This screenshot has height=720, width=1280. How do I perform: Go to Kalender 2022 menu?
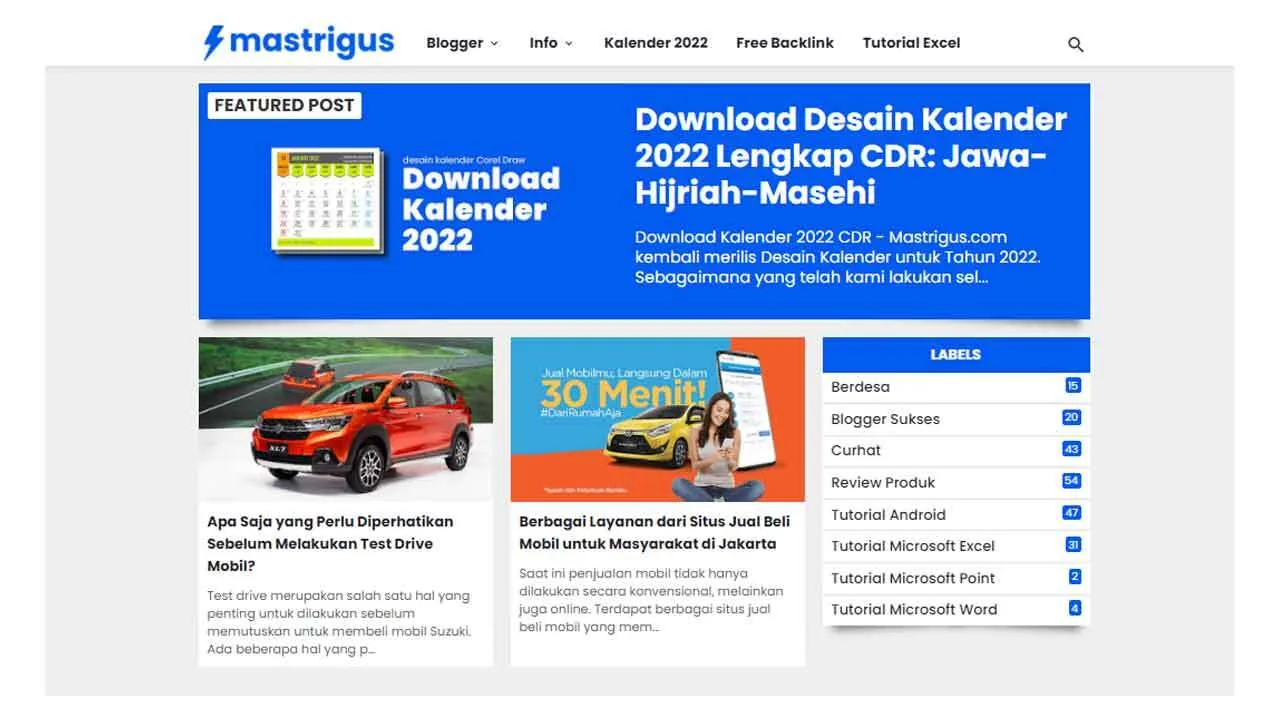pos(656,43)
